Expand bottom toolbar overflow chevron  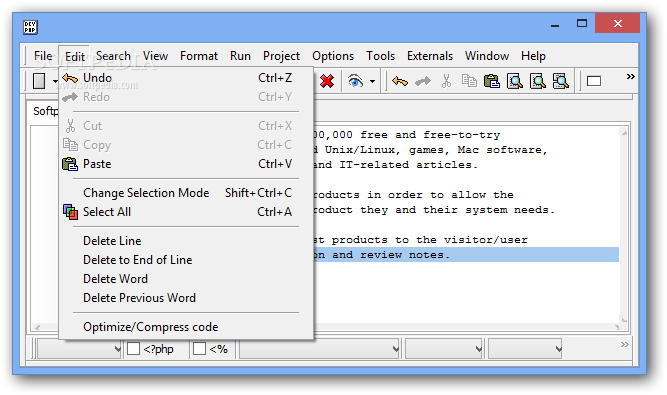pos(624,344)
